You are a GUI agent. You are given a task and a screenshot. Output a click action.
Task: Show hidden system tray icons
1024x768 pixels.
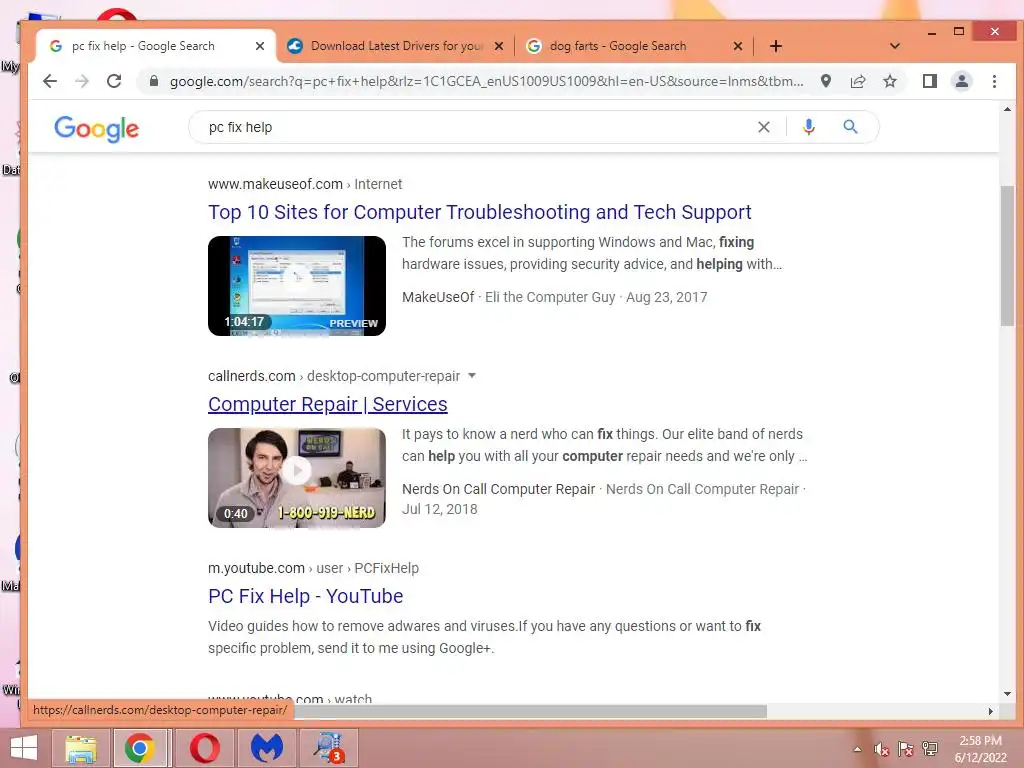(857, 749)
